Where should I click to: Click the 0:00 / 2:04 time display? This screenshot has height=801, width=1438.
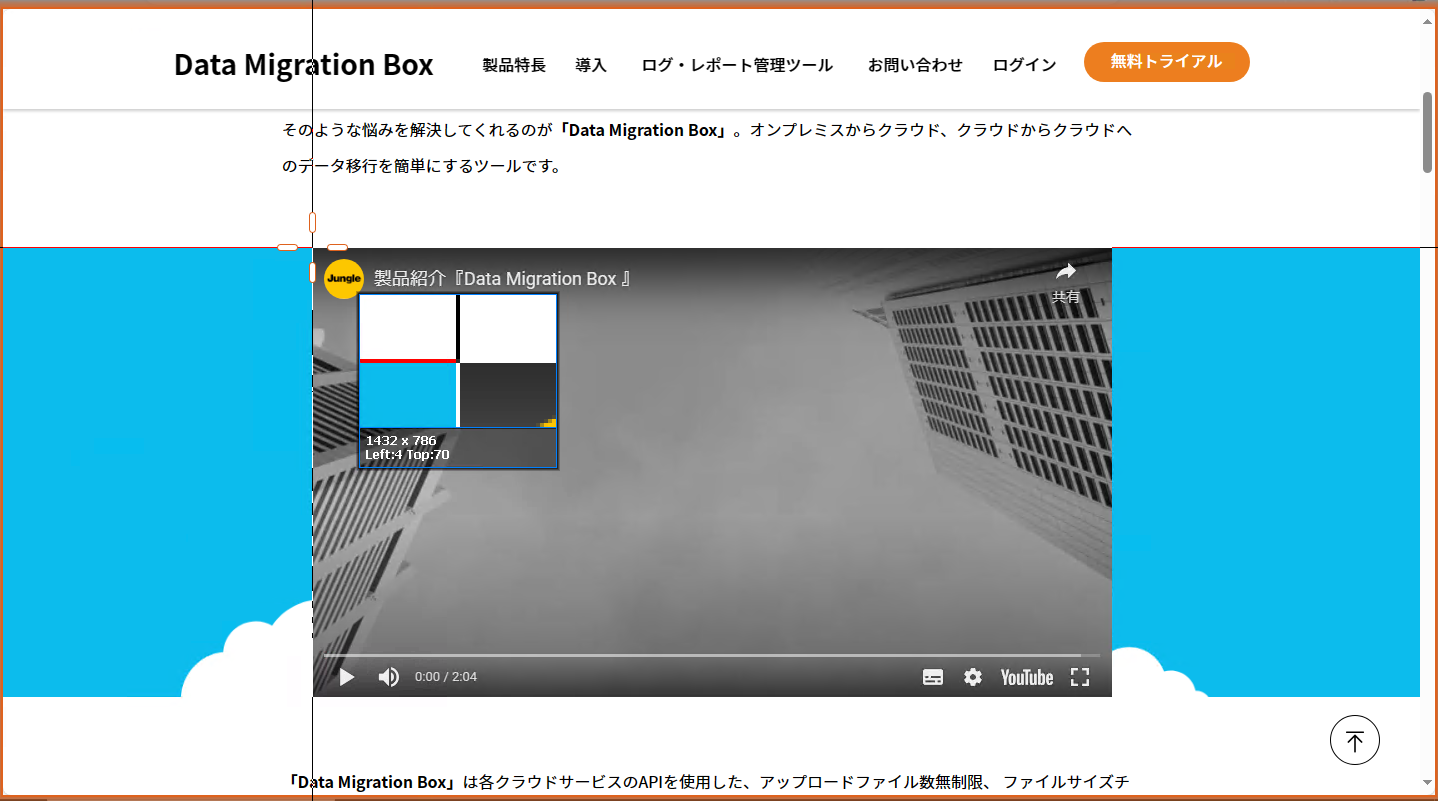[446, 677]
